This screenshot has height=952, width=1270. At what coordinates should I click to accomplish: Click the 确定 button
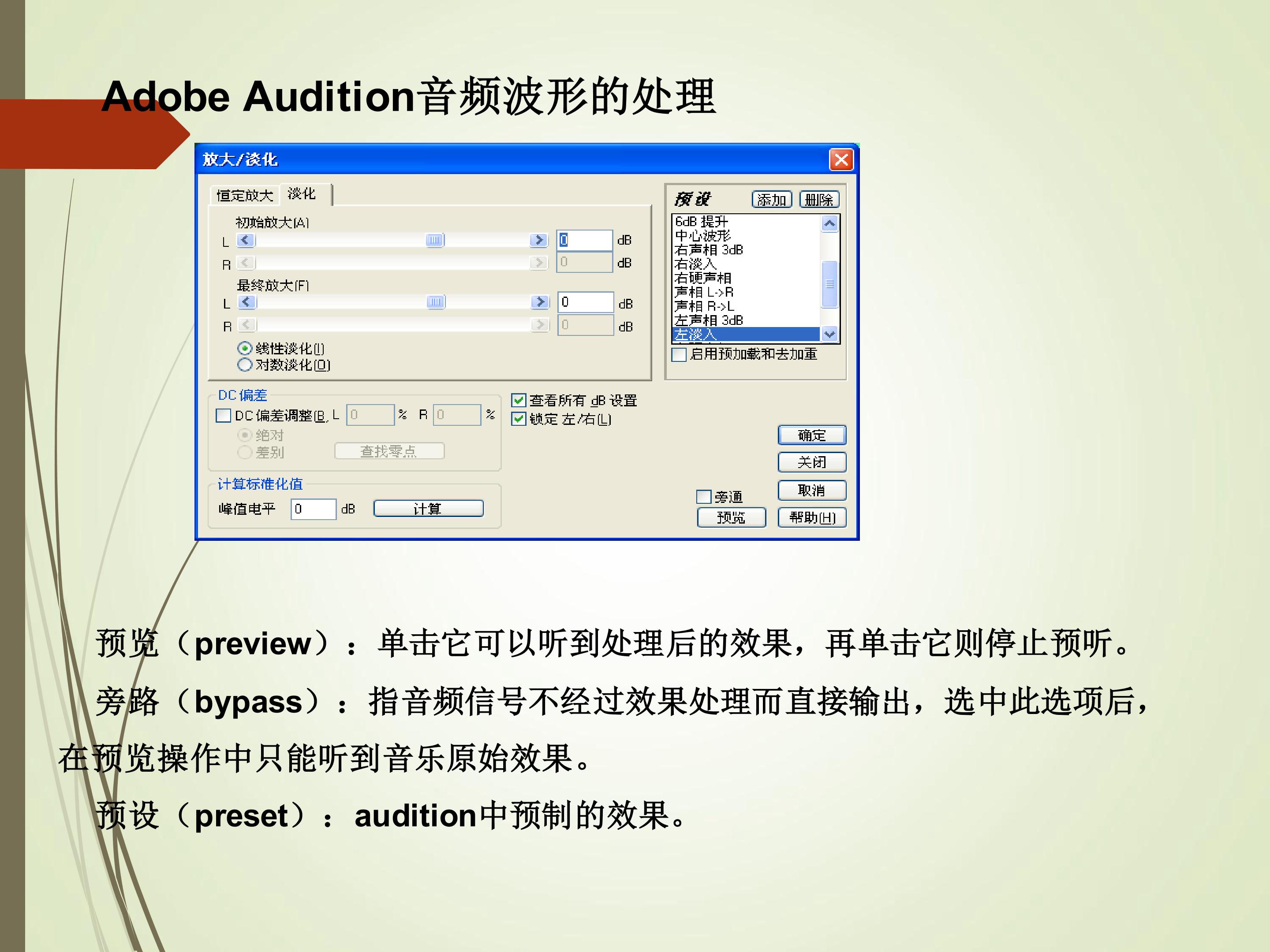(x=812, y=435)
